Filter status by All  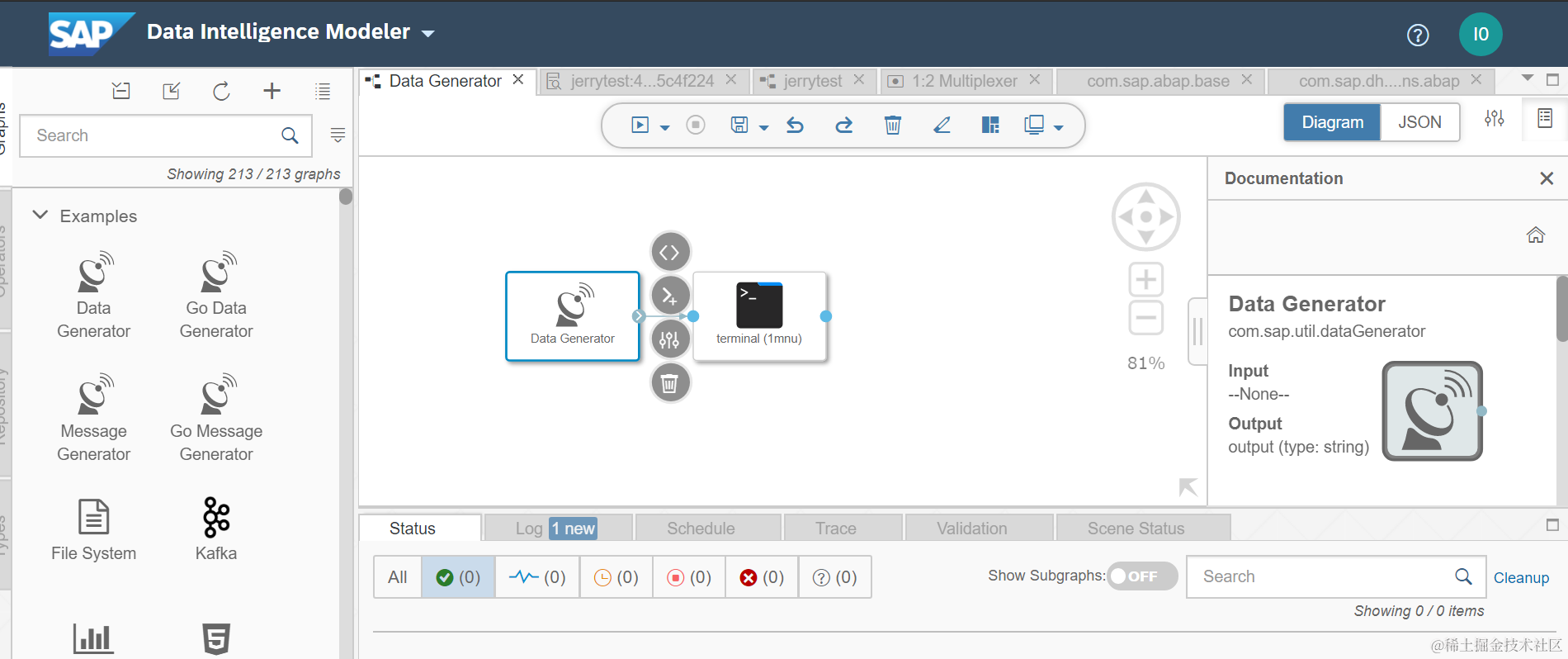[x=398, y=577]
